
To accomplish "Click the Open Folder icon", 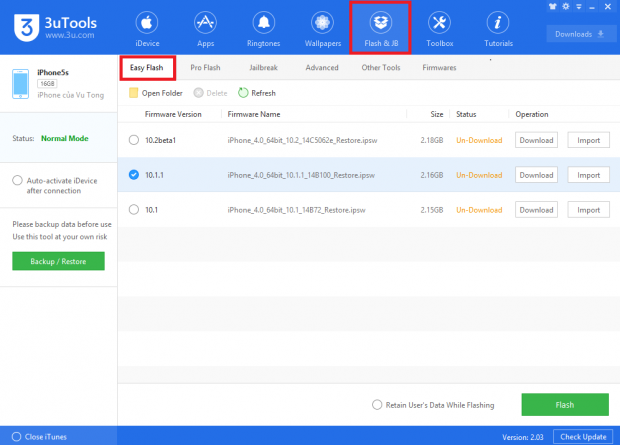I will click(134, 93).
